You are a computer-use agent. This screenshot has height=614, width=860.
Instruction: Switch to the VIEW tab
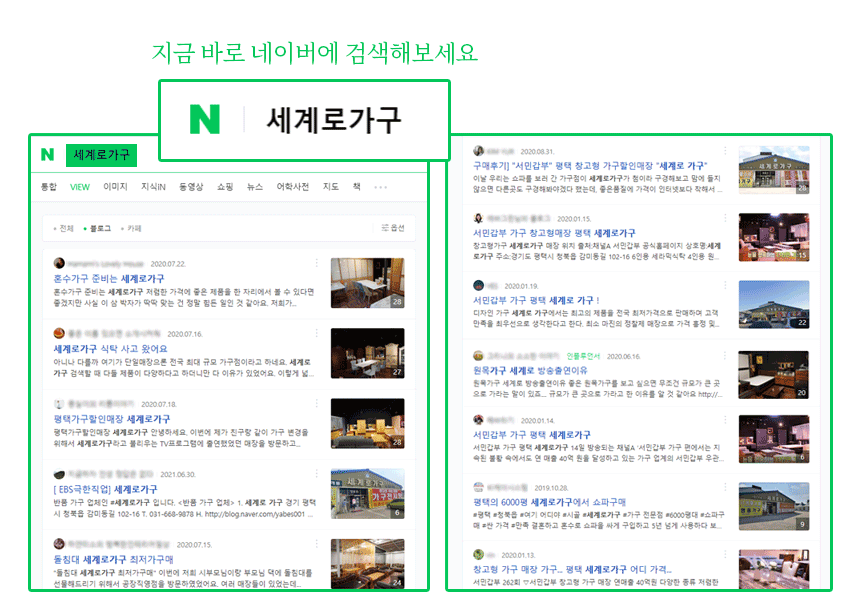pyautogui.click(x=80, y=187)
